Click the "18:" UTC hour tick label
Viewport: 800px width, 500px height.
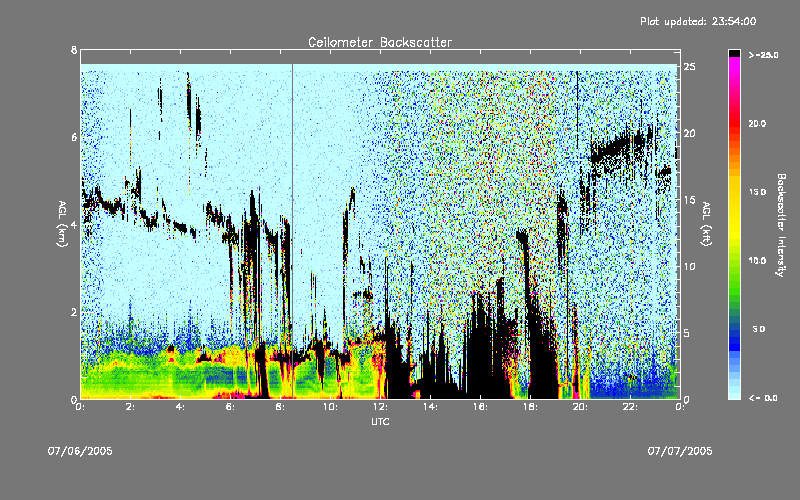530,407
